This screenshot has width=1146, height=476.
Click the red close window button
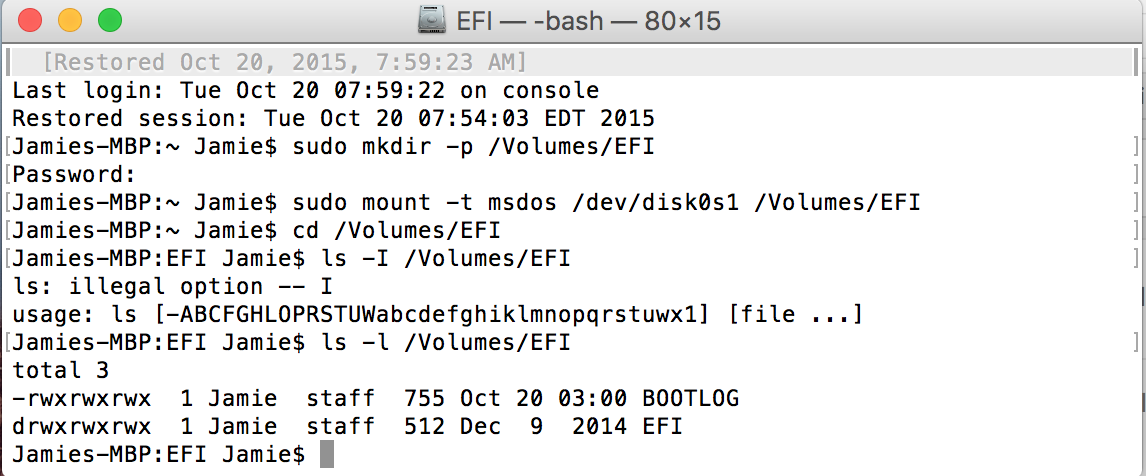30,20
